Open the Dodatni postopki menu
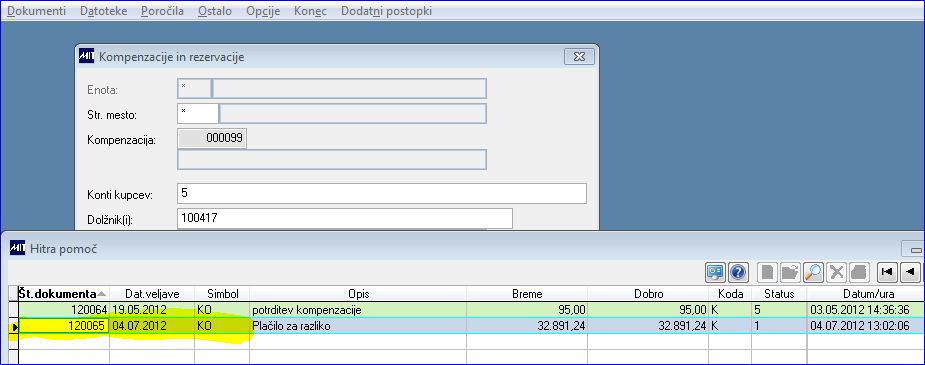Viewport: 925px width, 365px height. coord(386,11)
